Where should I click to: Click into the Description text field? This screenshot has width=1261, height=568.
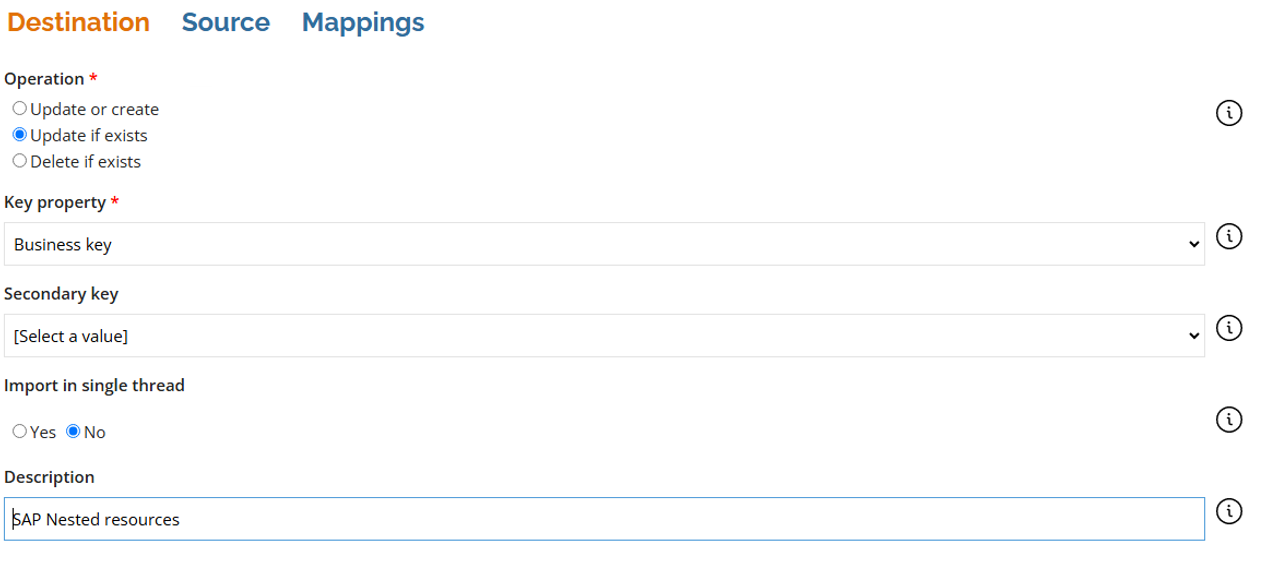[604, 519]
